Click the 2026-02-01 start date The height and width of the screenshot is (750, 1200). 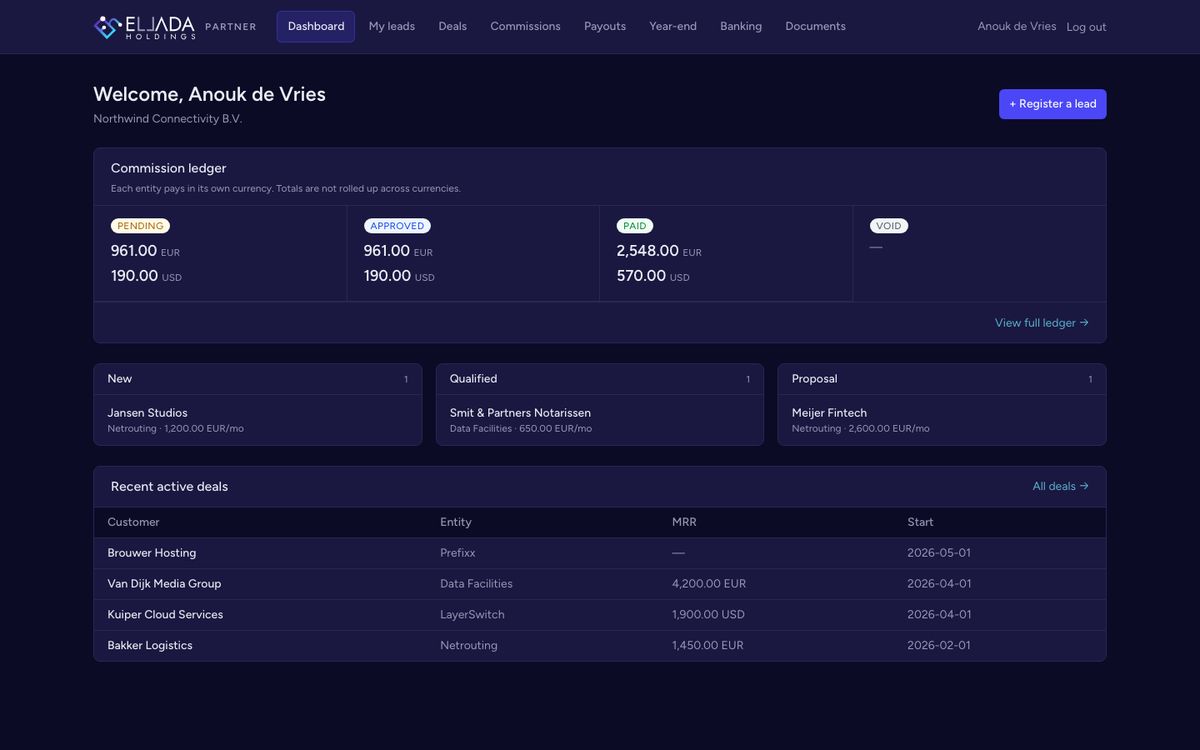[939, 646]
